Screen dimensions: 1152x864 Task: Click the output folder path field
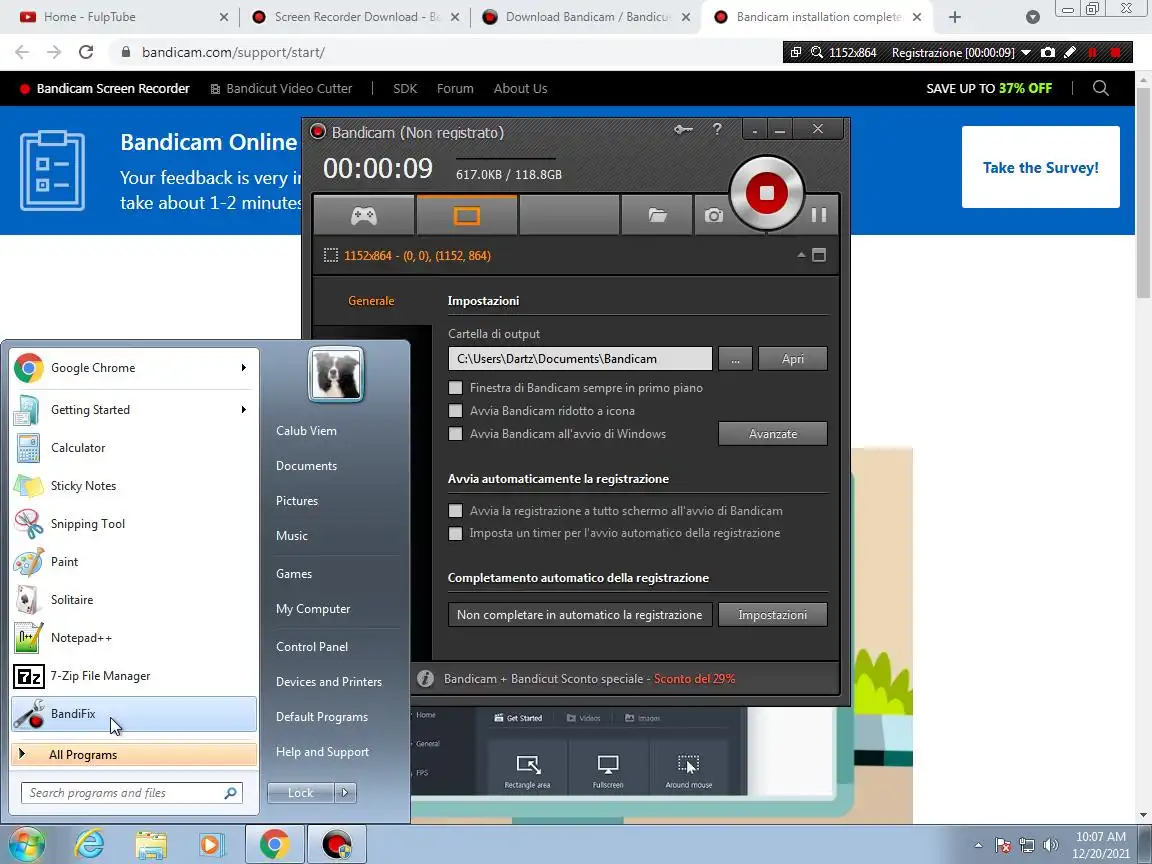click(x=580, y=359)
